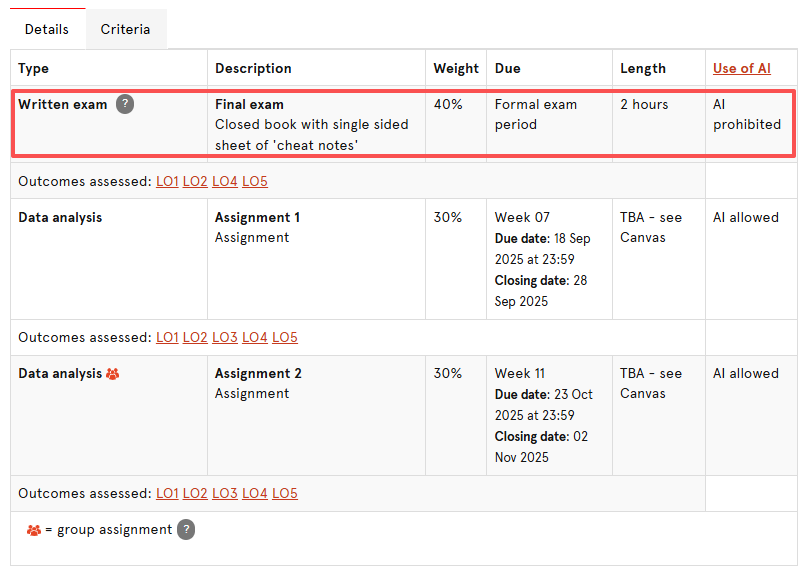Select LO5 under Assignment 1 outcomes

point(285,337)
